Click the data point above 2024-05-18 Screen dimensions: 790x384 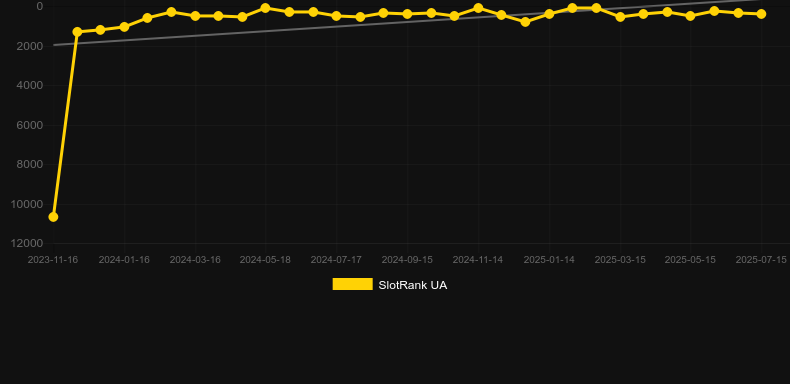[x=266, y=8]
